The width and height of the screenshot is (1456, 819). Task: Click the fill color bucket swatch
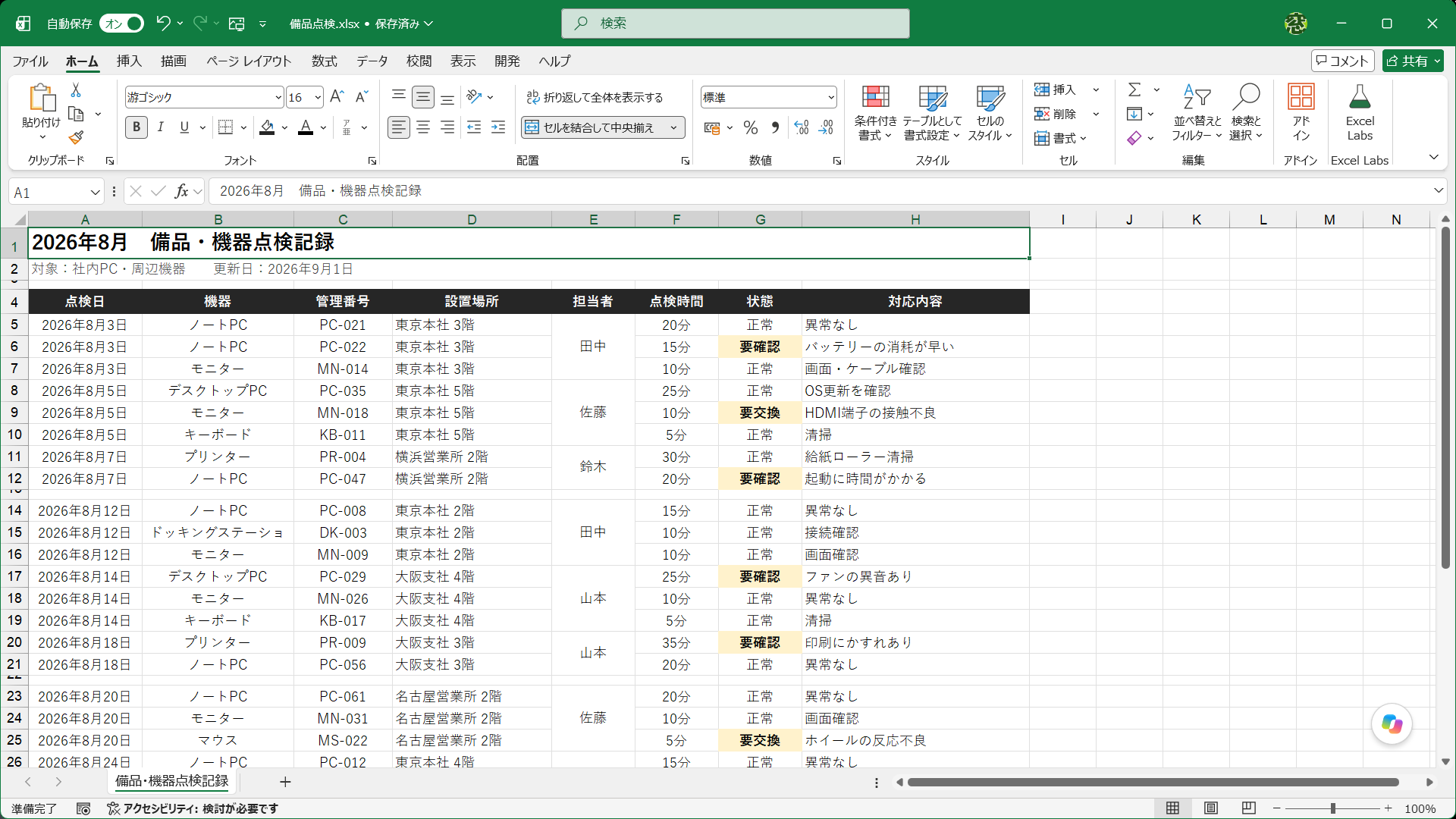(x=267, y=127)
